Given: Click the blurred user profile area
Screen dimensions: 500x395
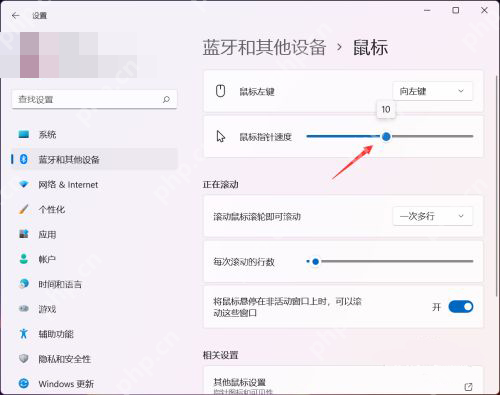Looking at the screenshot, I should point(68,55).
